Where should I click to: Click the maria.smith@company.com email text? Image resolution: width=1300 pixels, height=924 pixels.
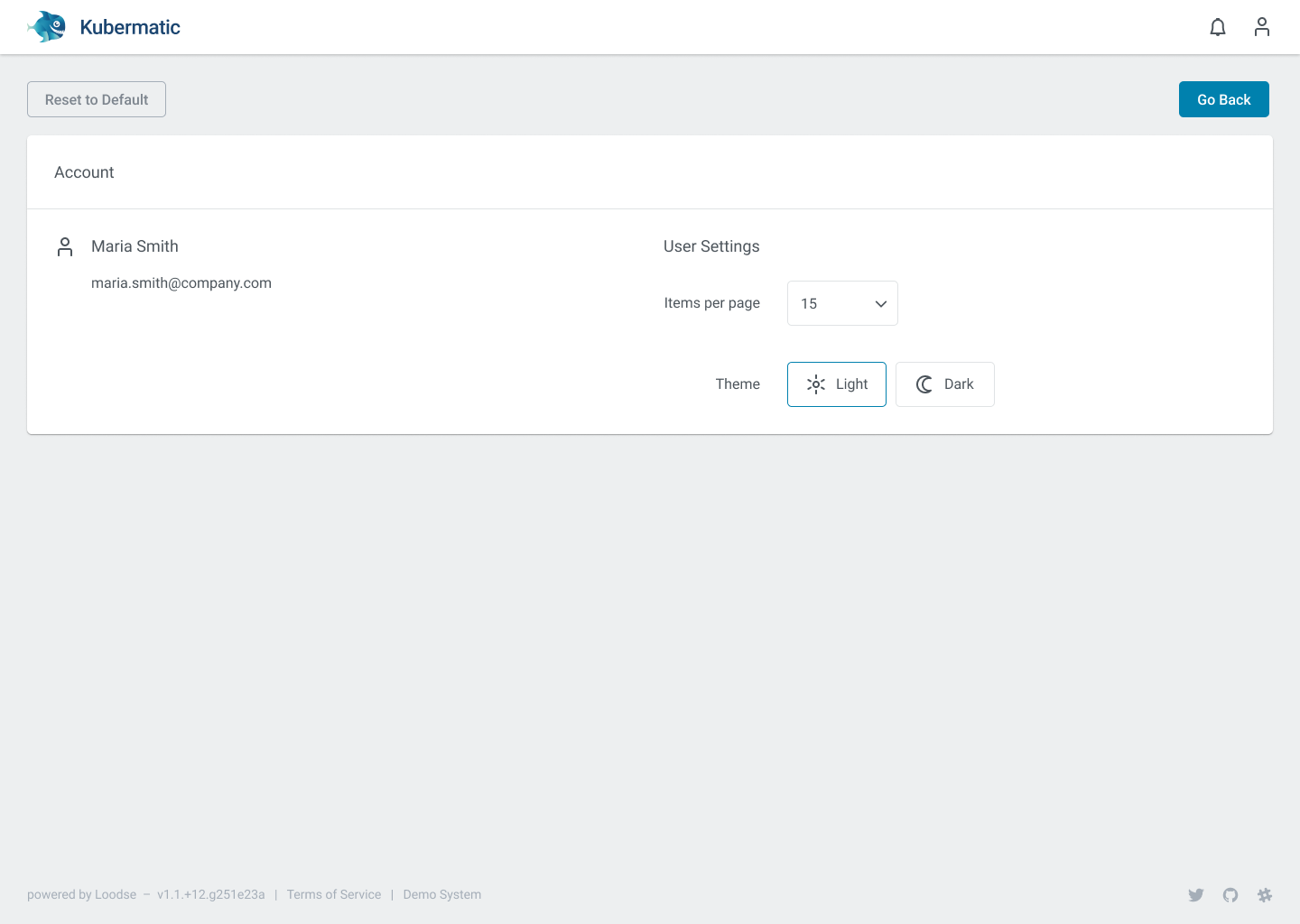pos(181,282)
